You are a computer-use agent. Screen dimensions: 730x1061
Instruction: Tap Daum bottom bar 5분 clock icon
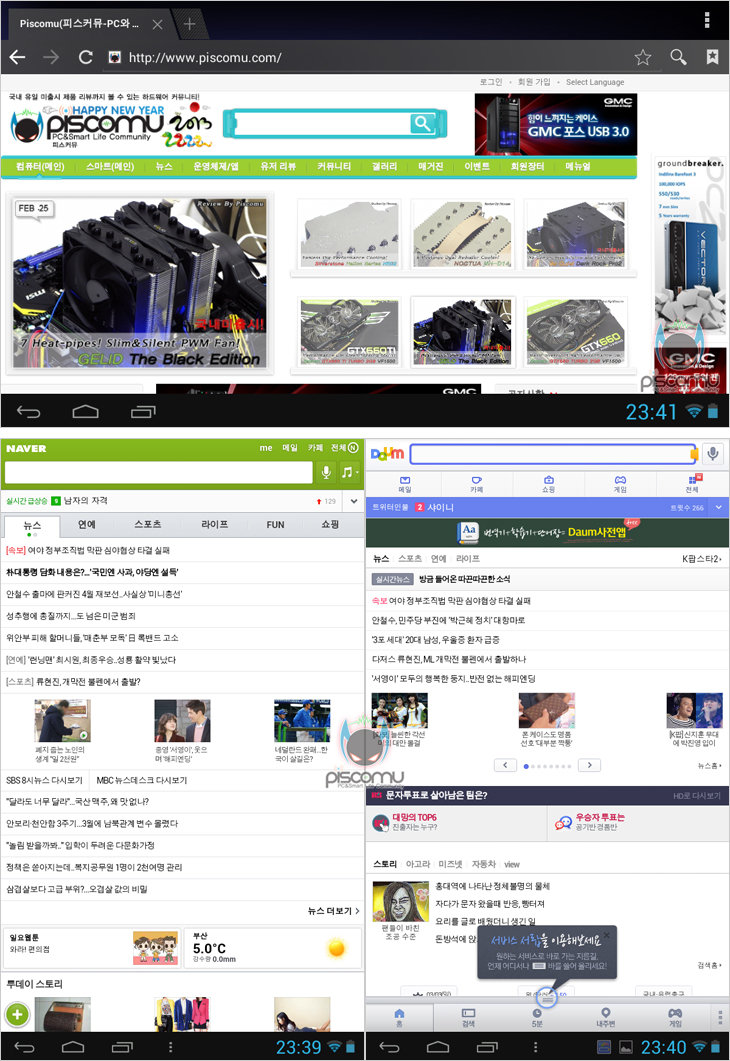coord(537,1017)
